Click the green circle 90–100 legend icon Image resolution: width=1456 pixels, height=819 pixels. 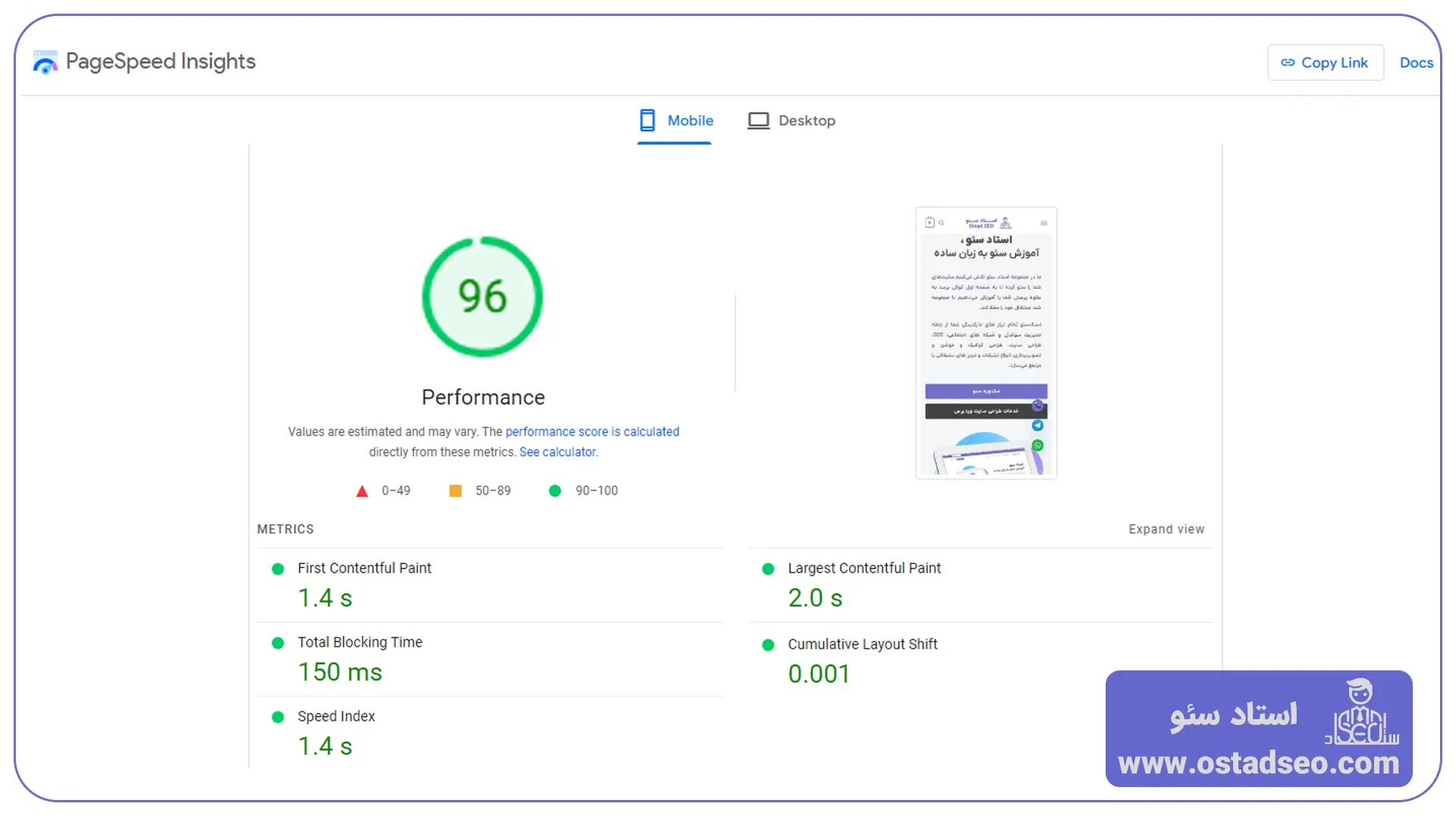point(555,491)
